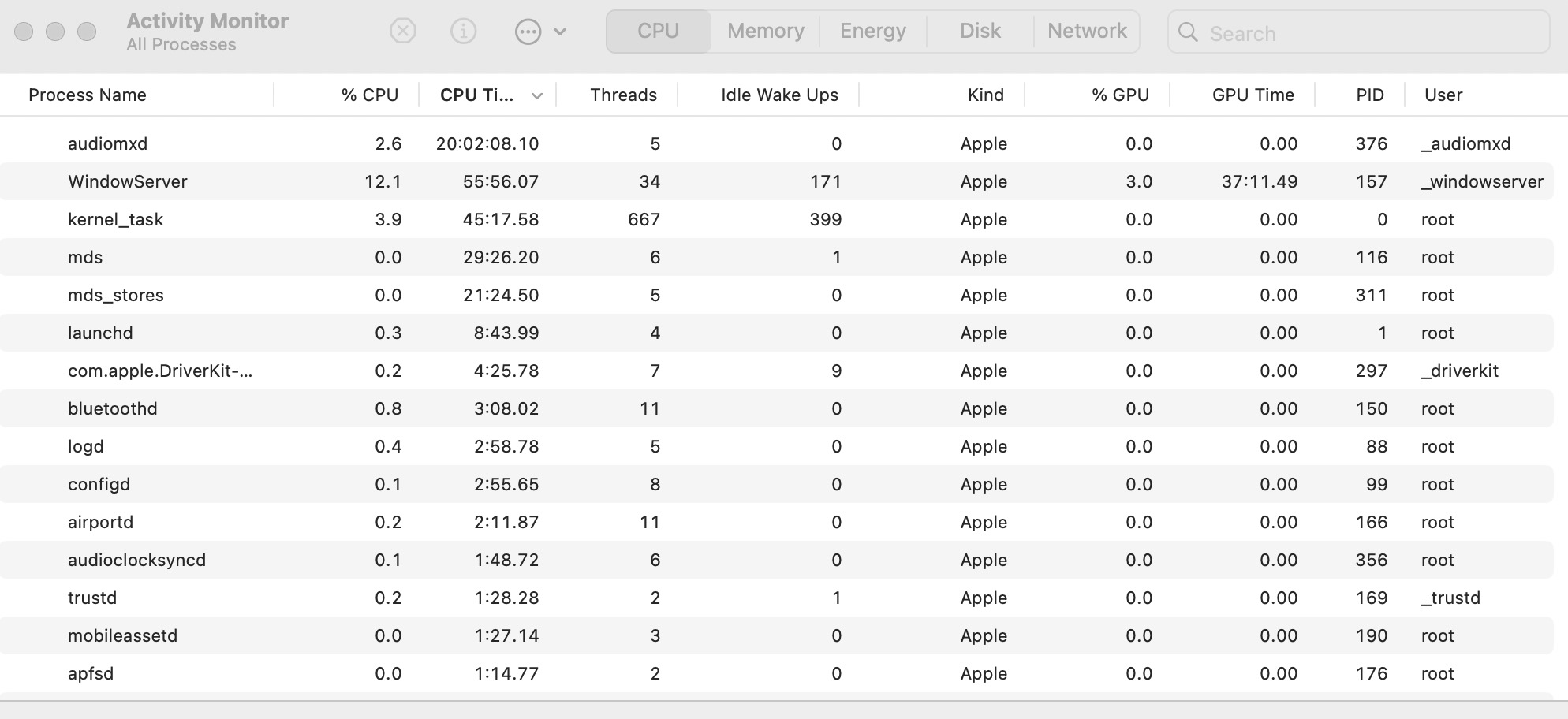Select the logd process row

point(777,446)
